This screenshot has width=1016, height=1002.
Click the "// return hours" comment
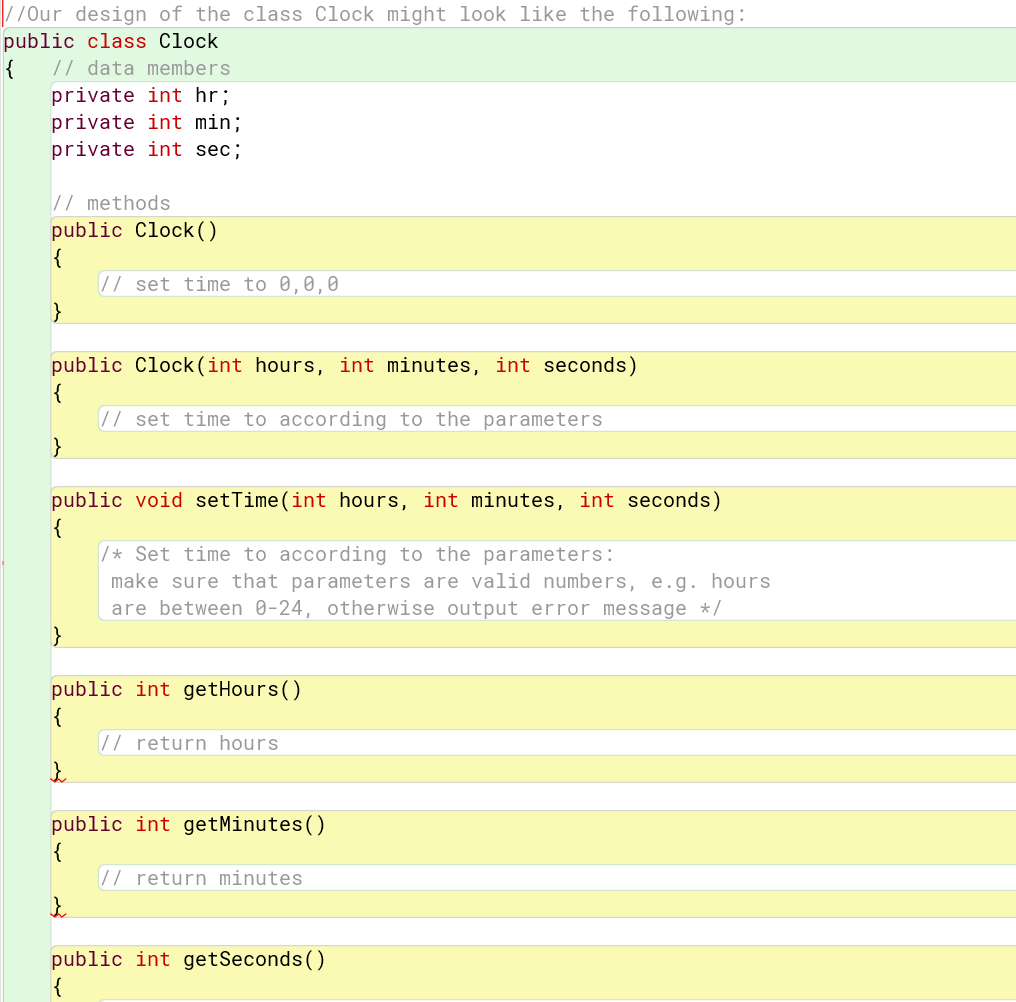pos(189,743)
